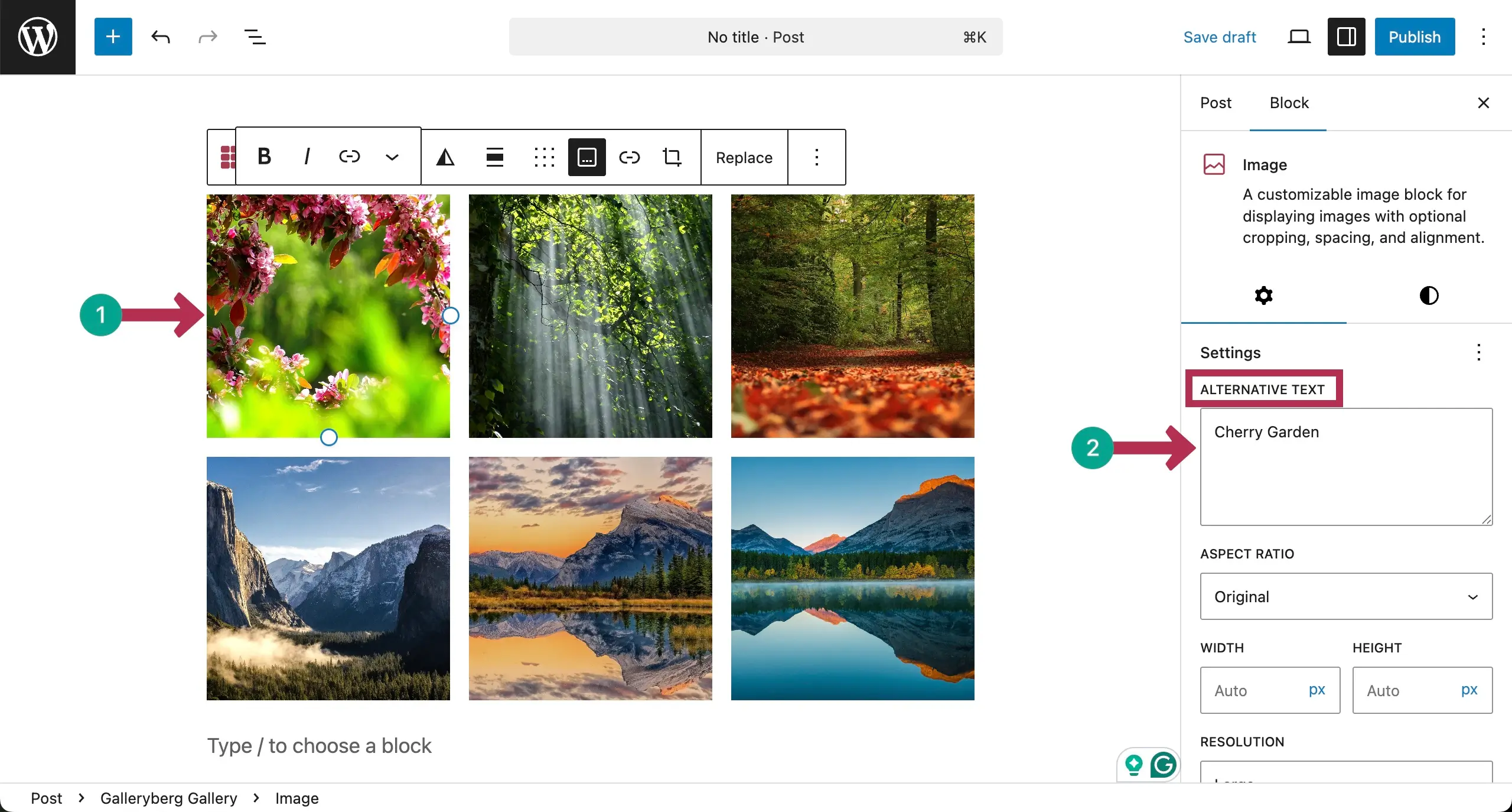Insert a link on selected text
1512x812 pixels.
pyautogui.click(x=350, y=157)
